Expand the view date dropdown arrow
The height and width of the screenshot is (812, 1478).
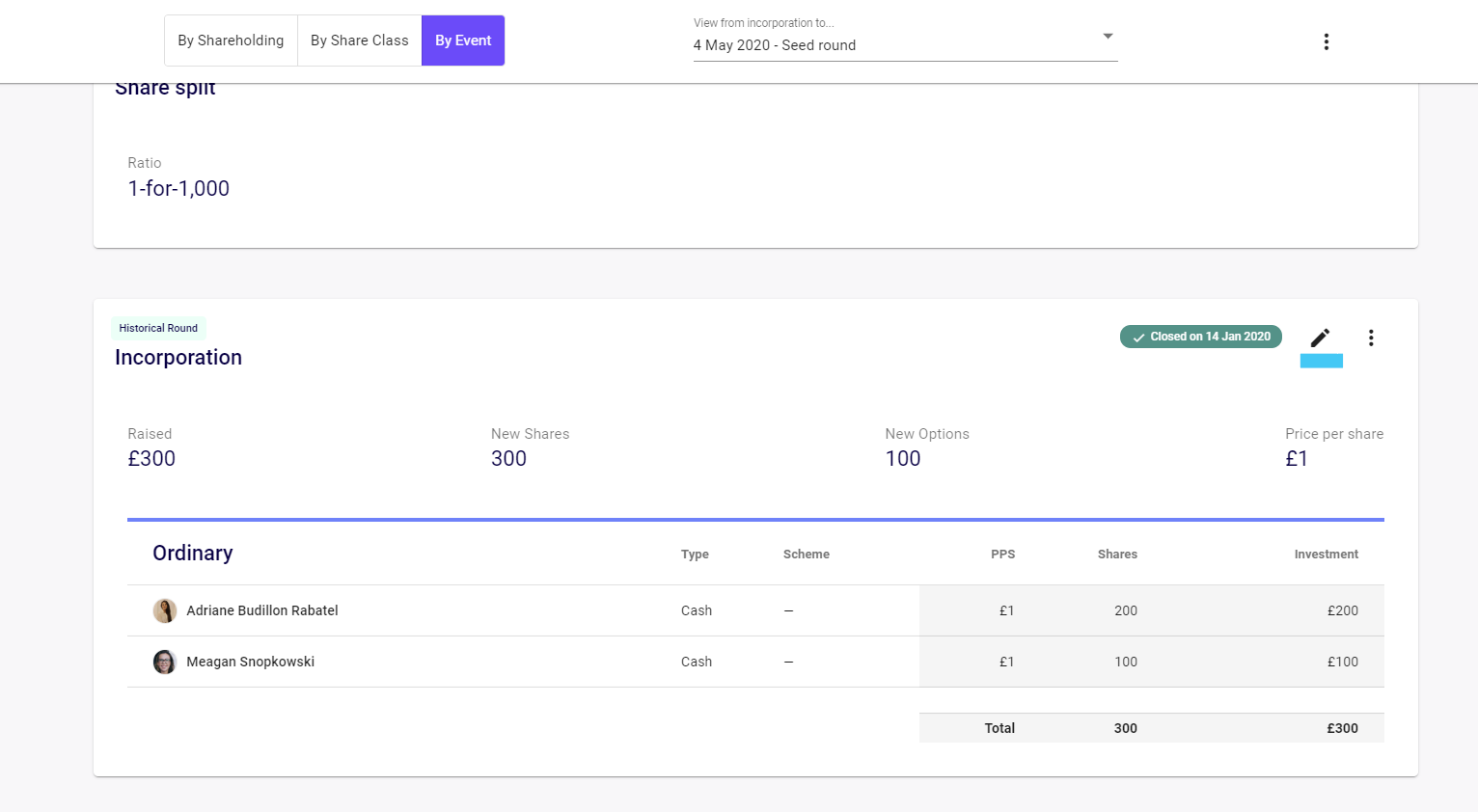click(x=1108, y=37)
